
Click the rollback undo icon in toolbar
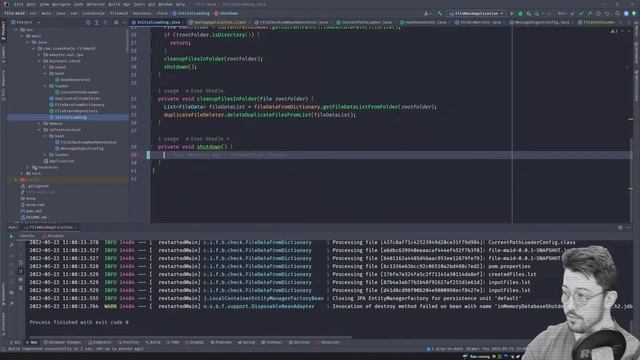click(607, 13)
